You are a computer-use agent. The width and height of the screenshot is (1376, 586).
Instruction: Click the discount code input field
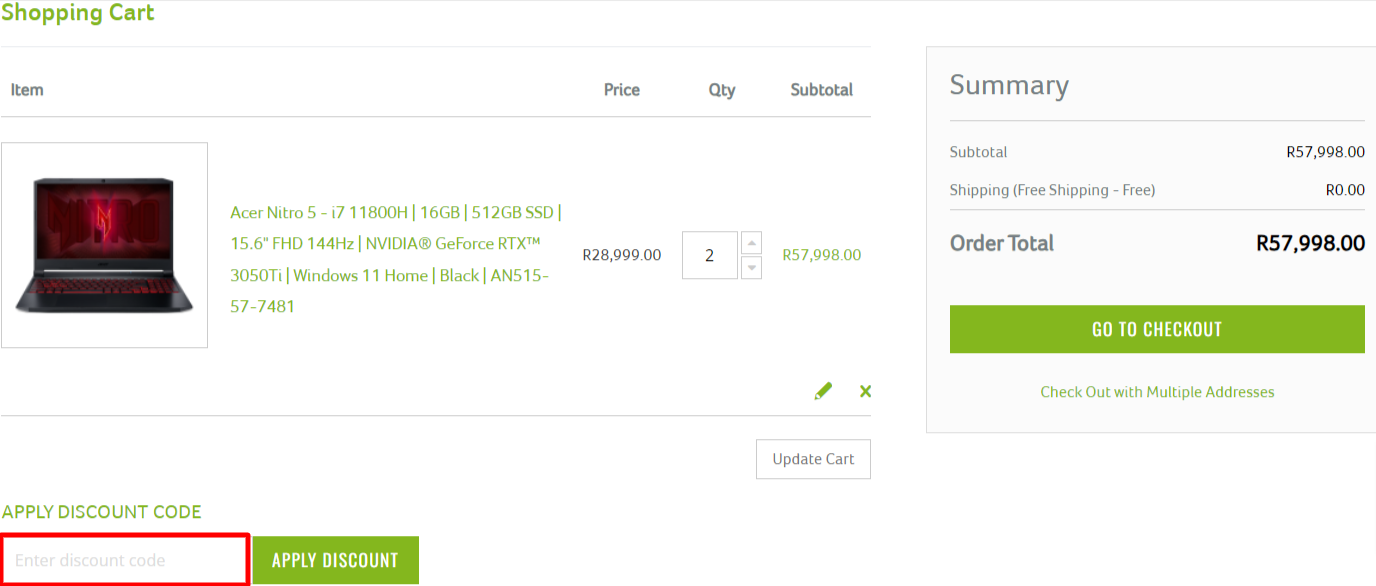[124, 559]
